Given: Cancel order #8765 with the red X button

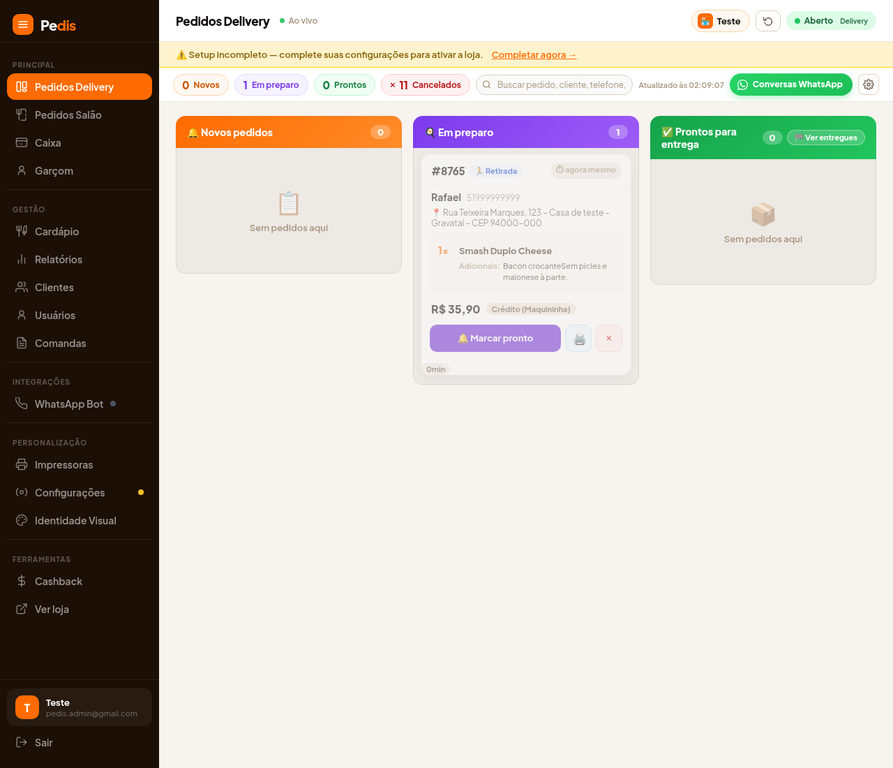Looking at the screenshot, I should pos(609,339).
